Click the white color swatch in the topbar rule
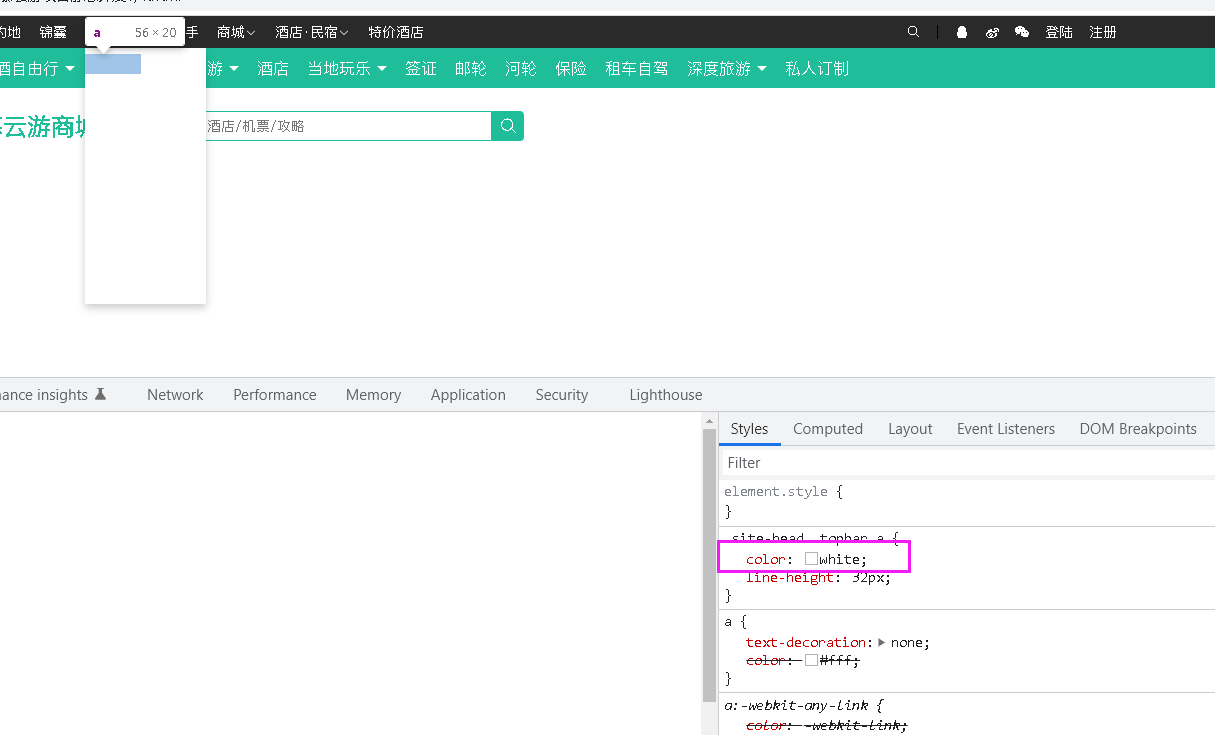Screen dimensions: 1215x735 pos(811,559)
